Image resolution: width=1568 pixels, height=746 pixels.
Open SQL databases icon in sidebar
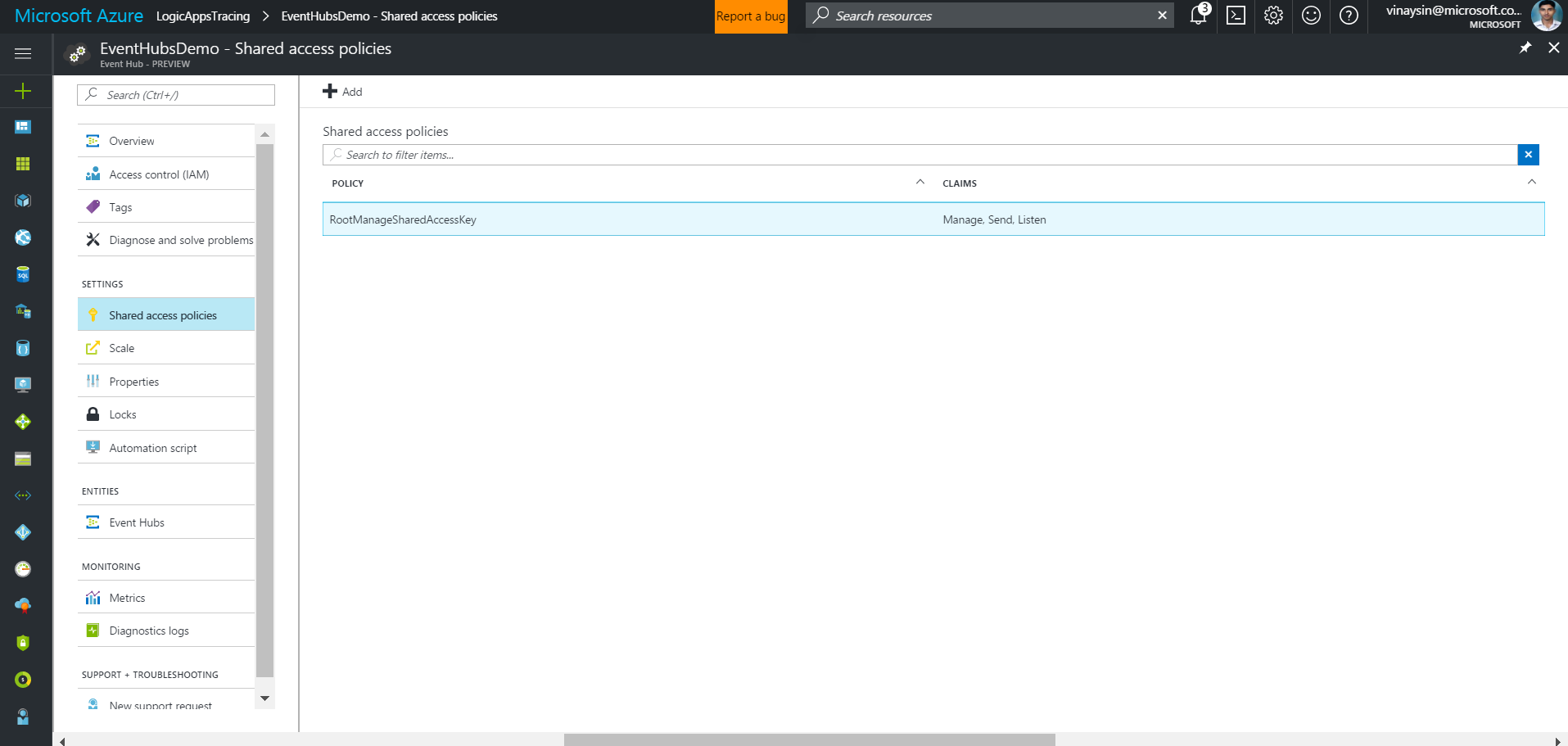23,274
